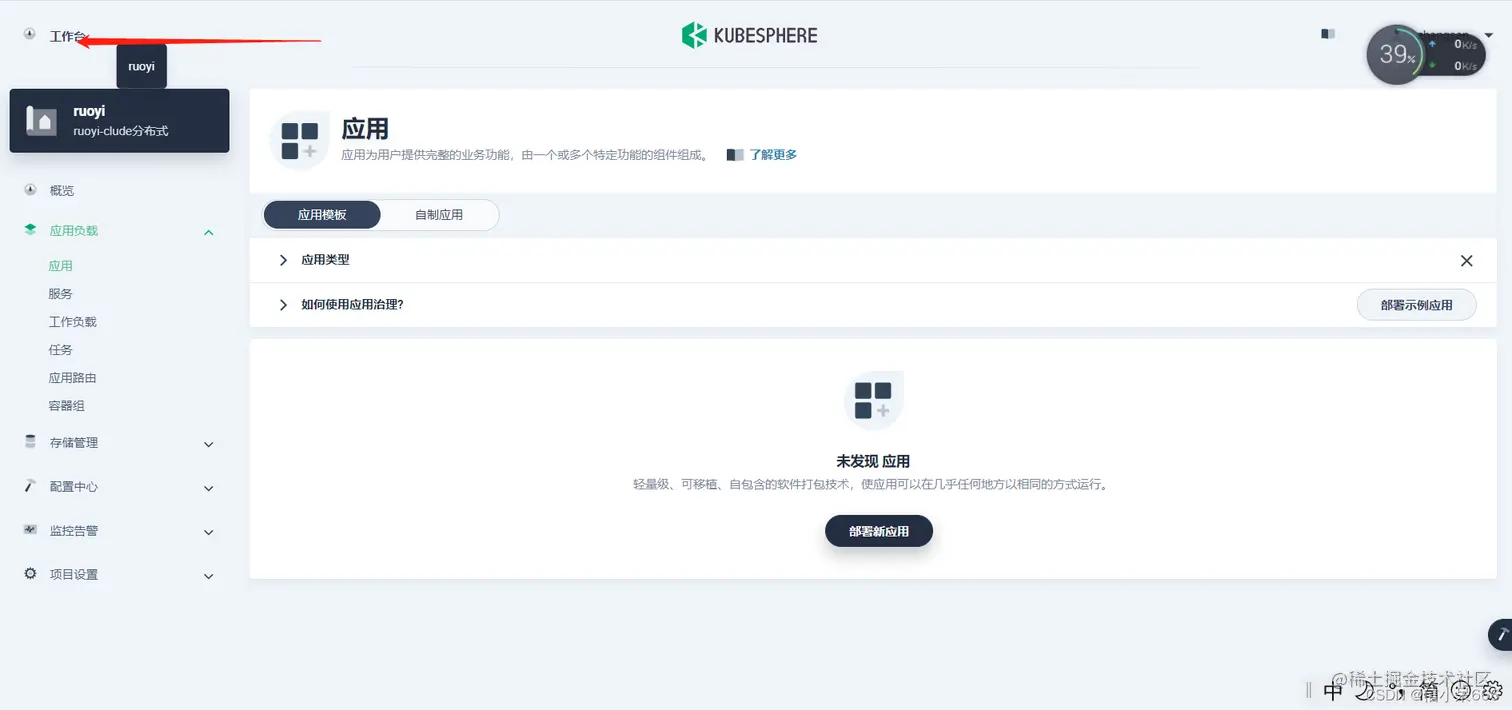Open the user account dropdown arrow

[x=1489, y=36]
